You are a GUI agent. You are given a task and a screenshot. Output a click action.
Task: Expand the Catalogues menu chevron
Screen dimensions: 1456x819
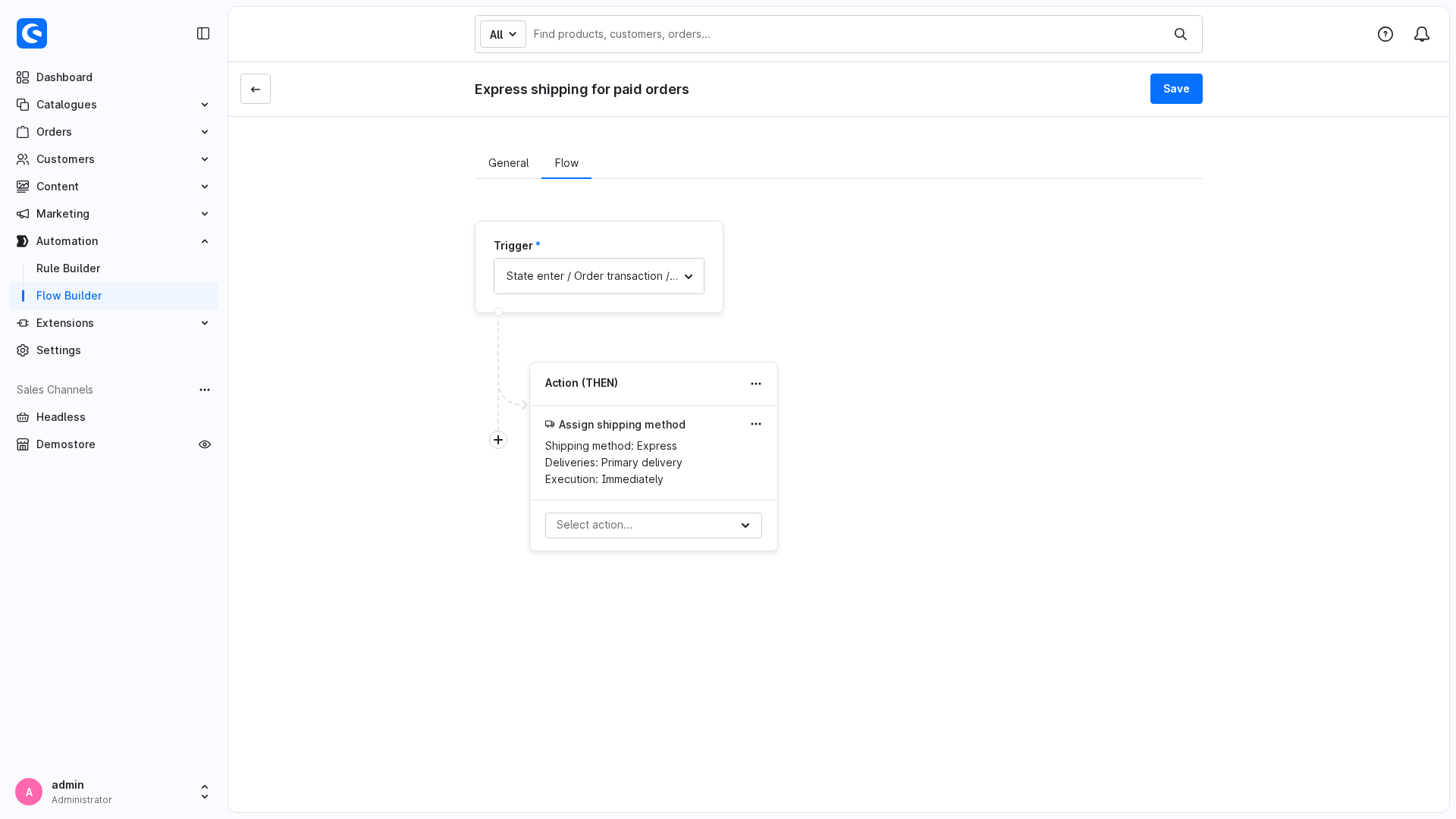click(x=205, y=105)
